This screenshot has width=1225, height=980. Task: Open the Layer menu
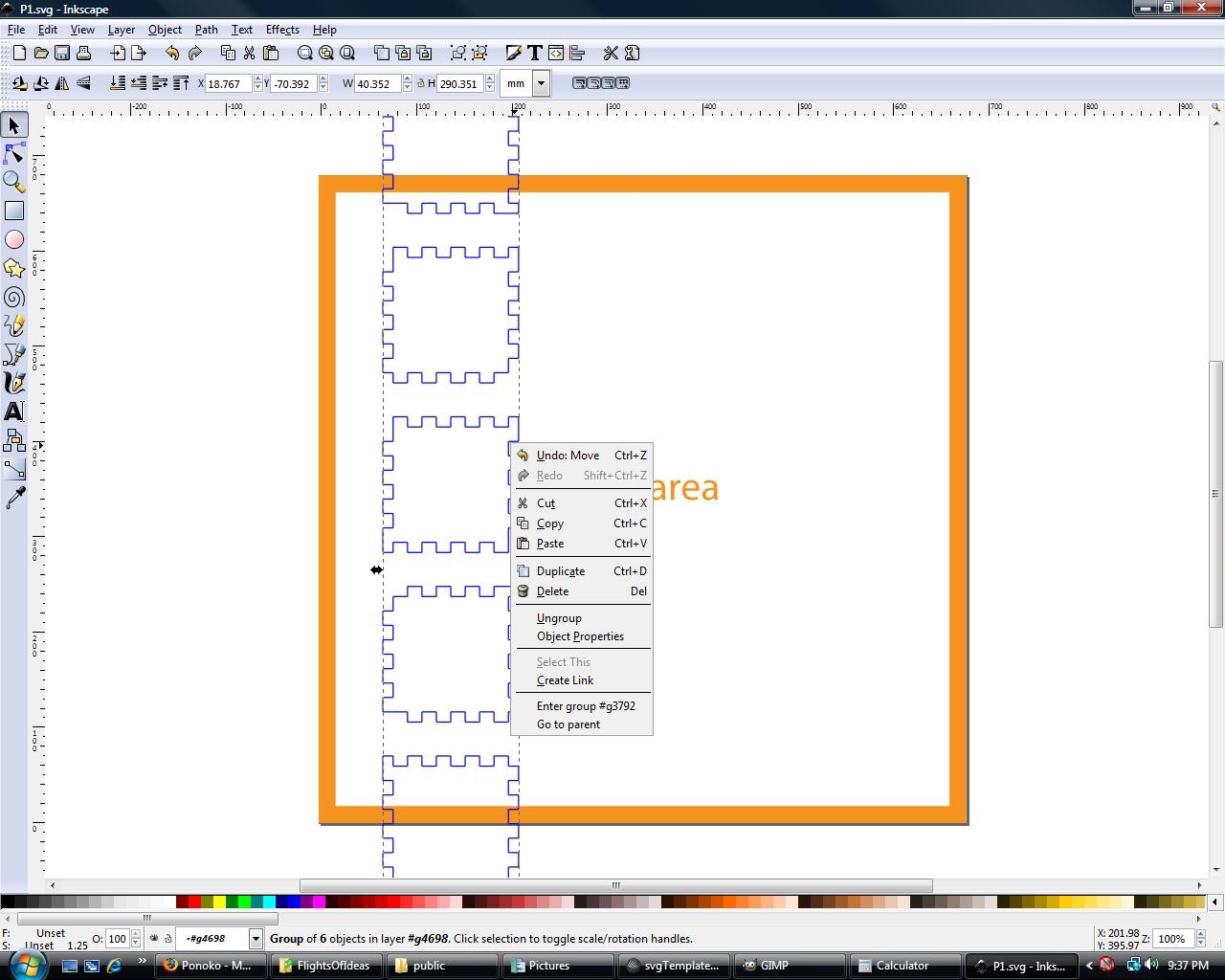121,30
